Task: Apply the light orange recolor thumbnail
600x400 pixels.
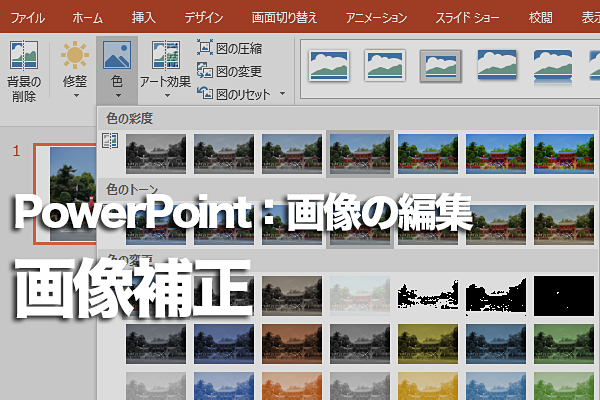Action: [292, 386]
